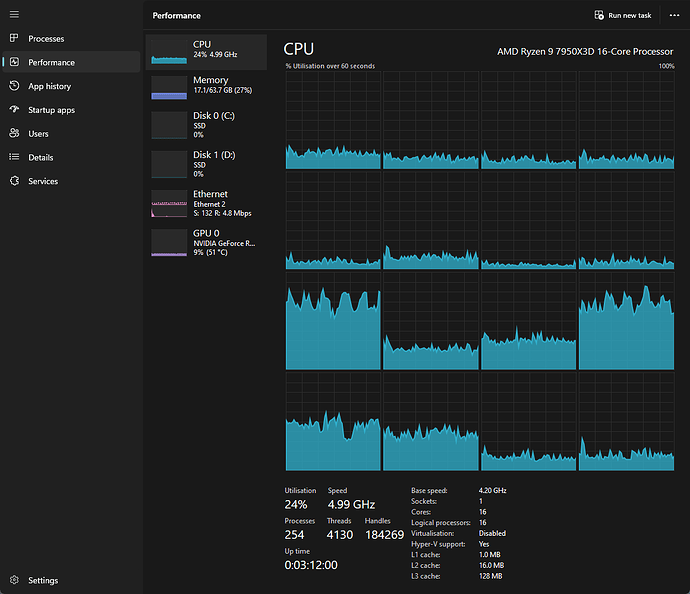Click the Logical processors label
This screenshot has width=690, height=594.
click(x=440, y=523)
